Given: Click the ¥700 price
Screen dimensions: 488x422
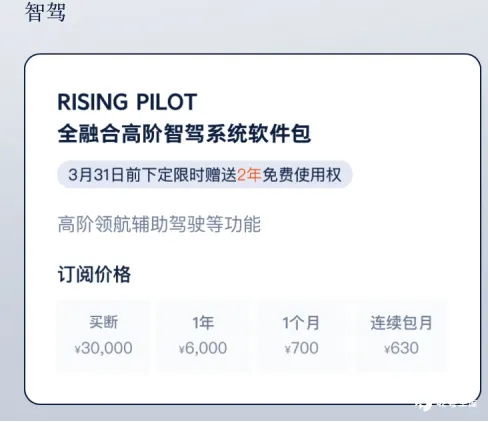Looking at the screenshot, I should [301, 348].
